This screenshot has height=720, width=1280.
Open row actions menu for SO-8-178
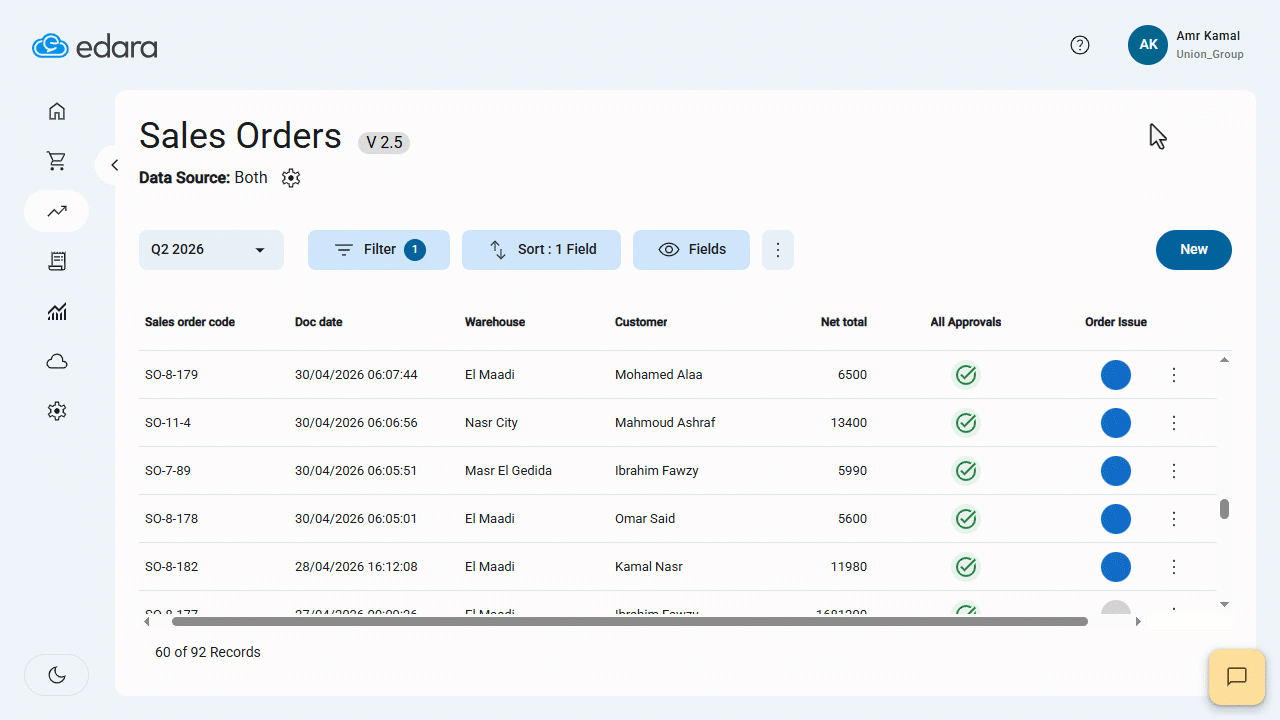point(1174,519)
